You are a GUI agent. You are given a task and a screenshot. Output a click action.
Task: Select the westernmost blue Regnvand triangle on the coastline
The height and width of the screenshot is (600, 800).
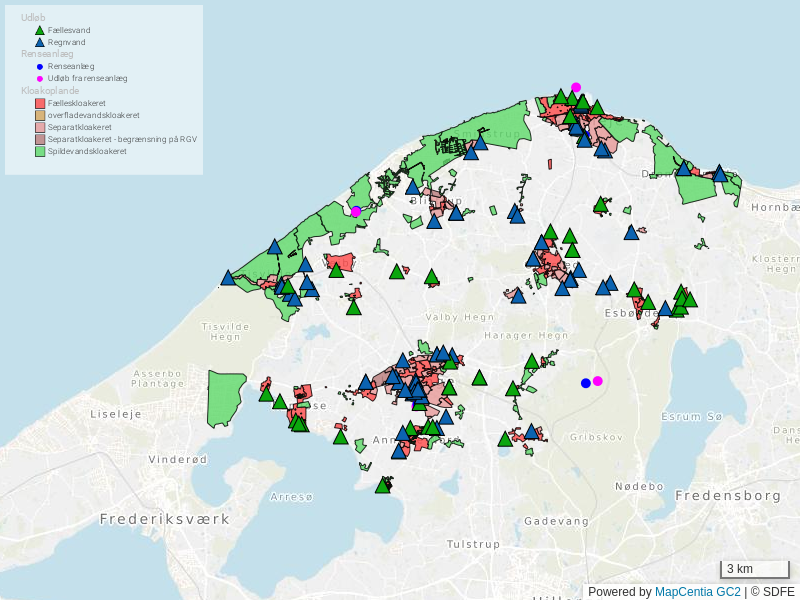(x=228, y=278)
